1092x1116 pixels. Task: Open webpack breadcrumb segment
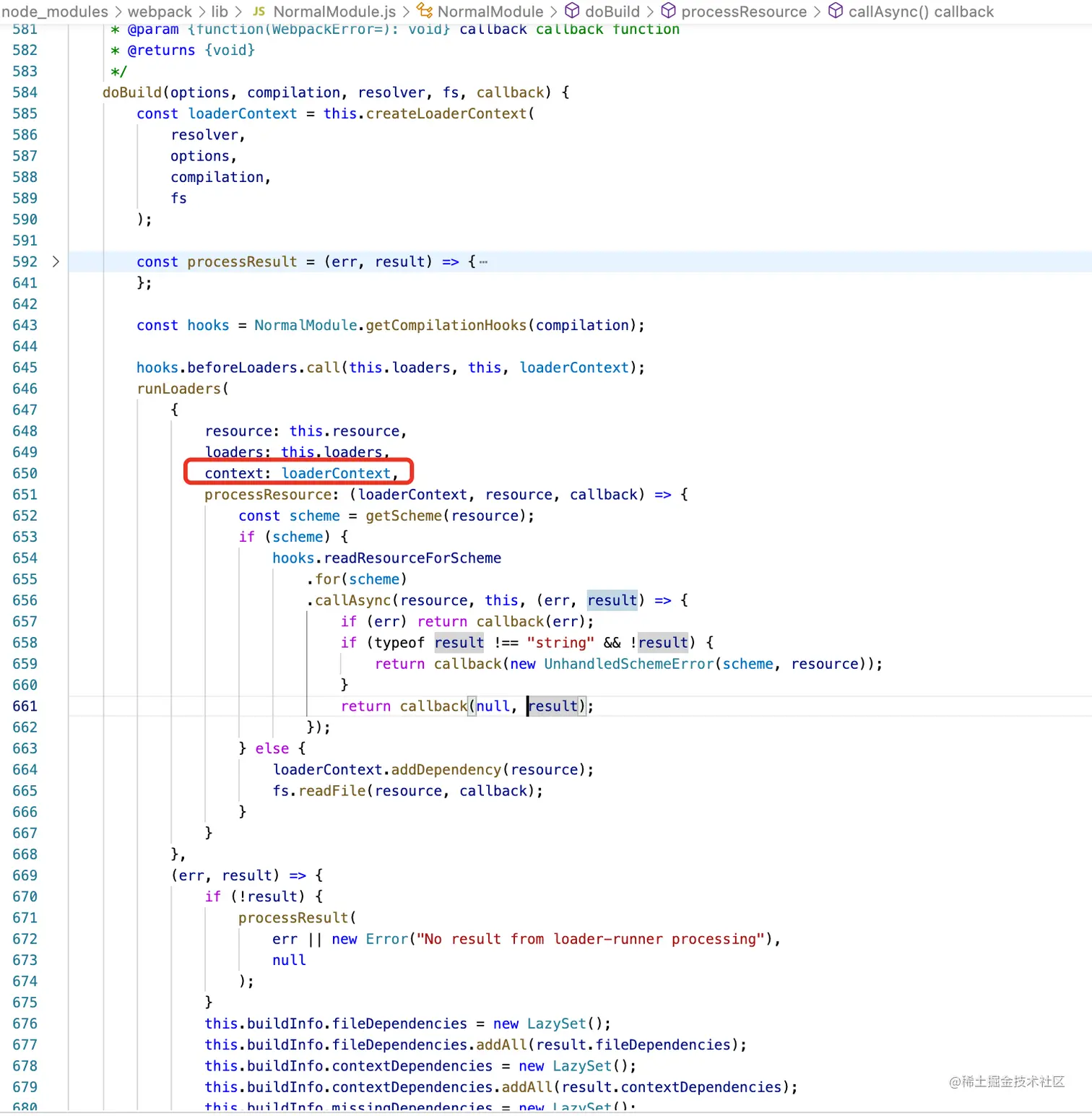(160, 12)
